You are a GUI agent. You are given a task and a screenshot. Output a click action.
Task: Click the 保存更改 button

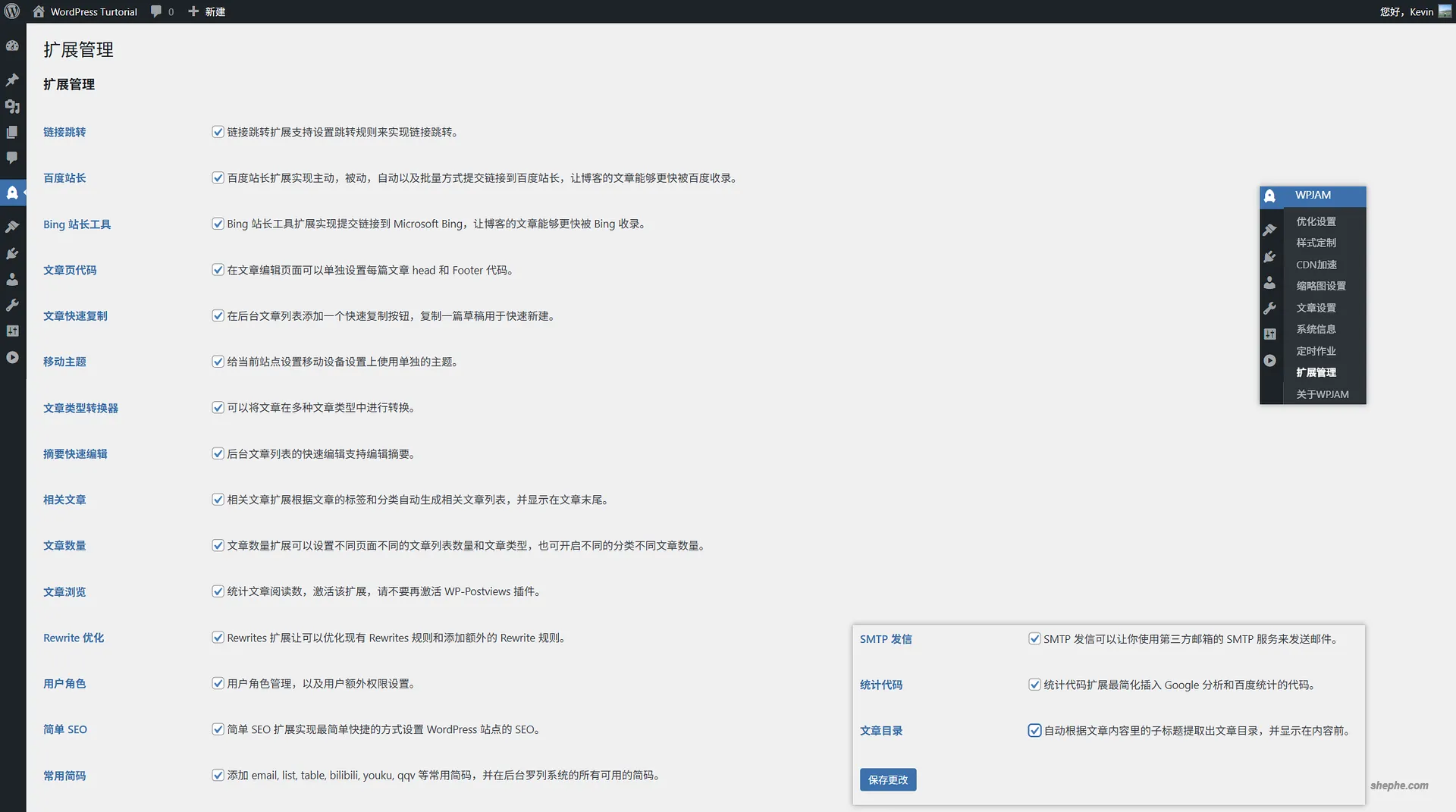coord(887,779)
